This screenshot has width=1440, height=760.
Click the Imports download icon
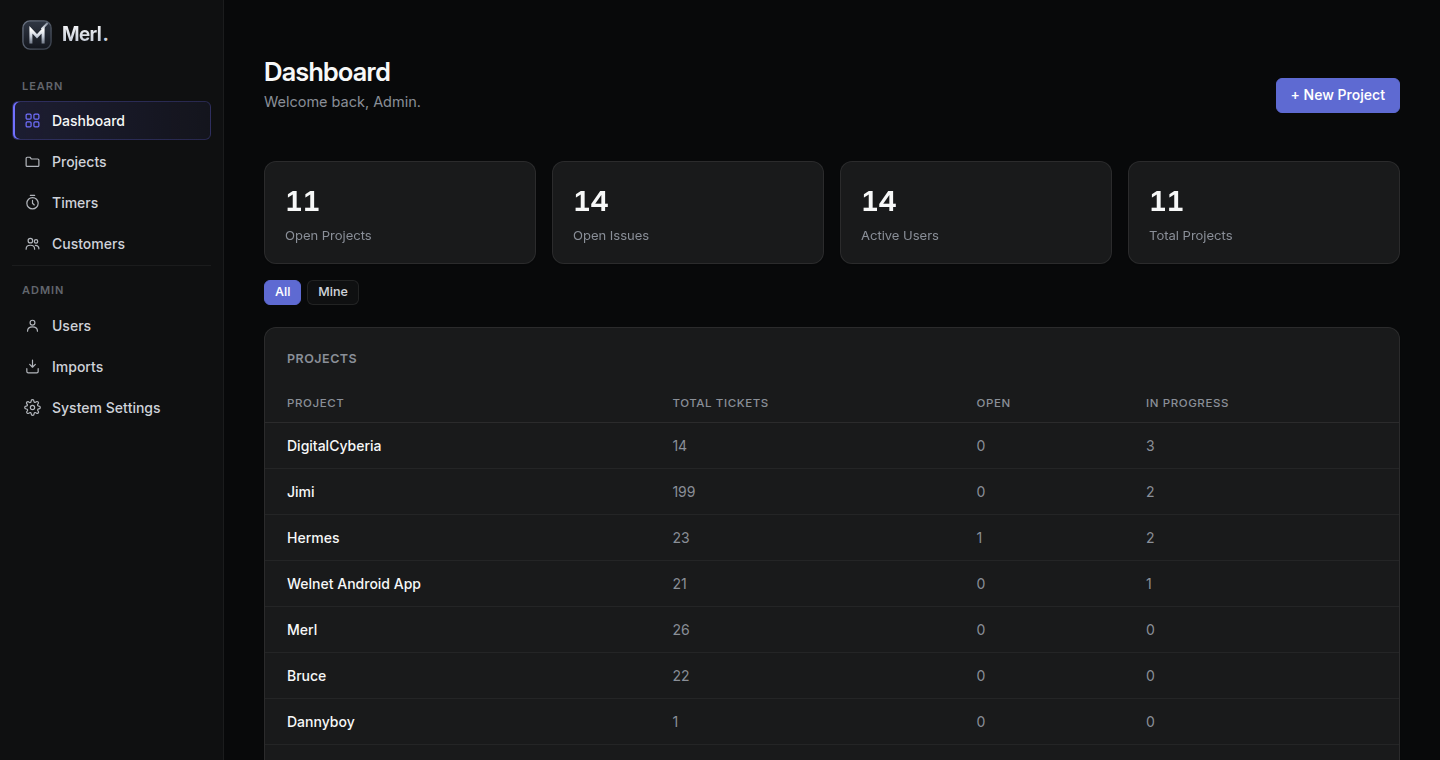pos(33,367)
